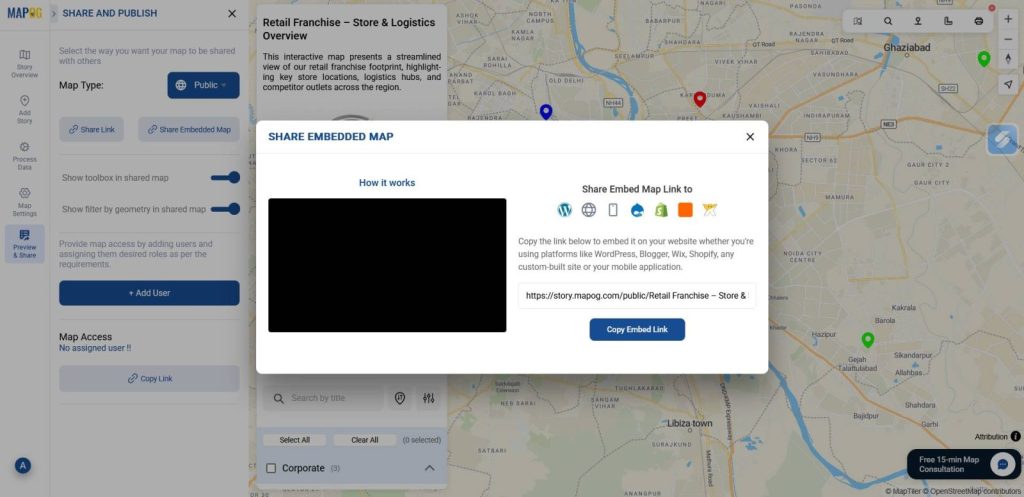Viewport: 1024px width, 497px height.
Task: Open the Public map type dropdown
Action: coord(203,85)
